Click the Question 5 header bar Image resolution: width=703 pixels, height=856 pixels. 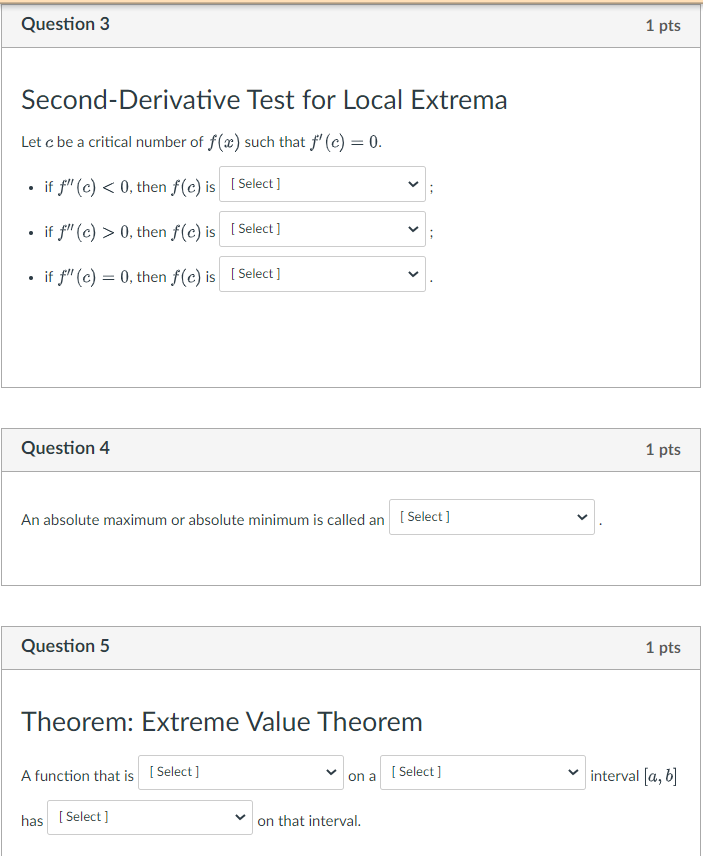coord(350,647)
